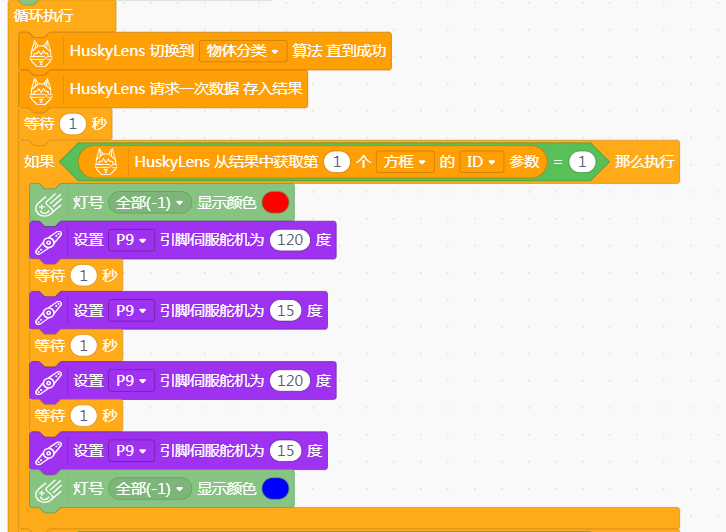Open 全部(-1) dropdown on red LED block
This screenshot has width=726, height=532.
pyautogui.click(x=150, y=203)
